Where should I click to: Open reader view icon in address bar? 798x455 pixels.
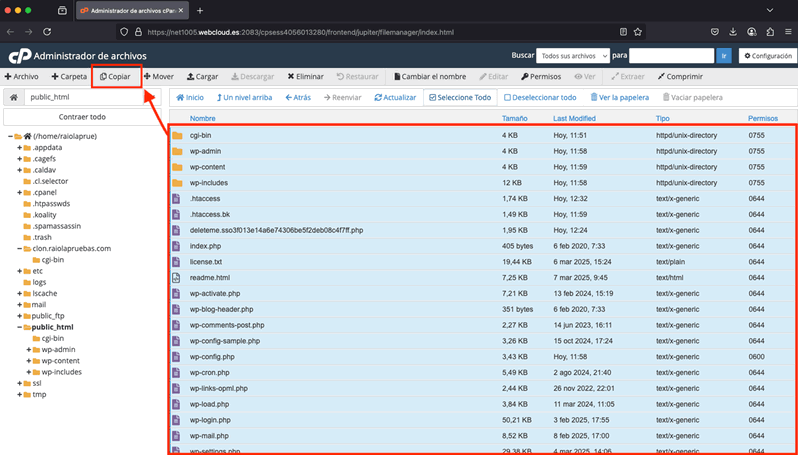tap(623, 32)
